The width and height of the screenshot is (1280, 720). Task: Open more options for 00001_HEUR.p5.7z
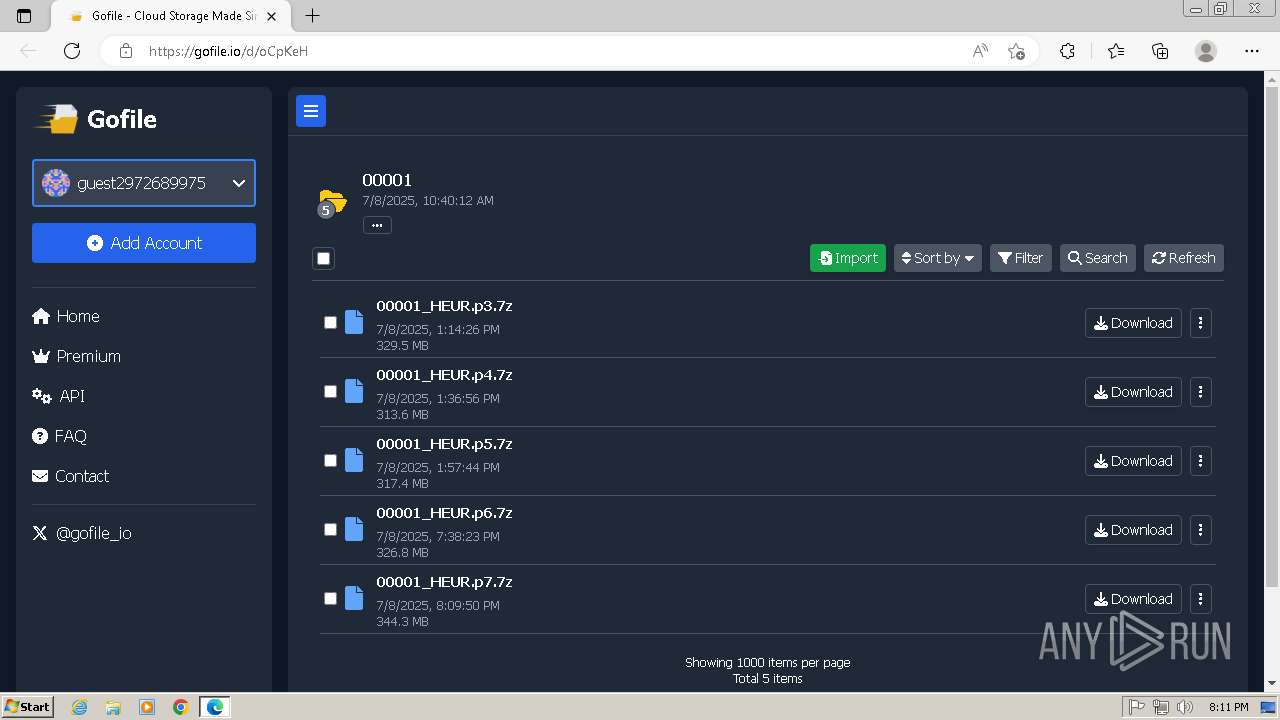click(1200, 461)
